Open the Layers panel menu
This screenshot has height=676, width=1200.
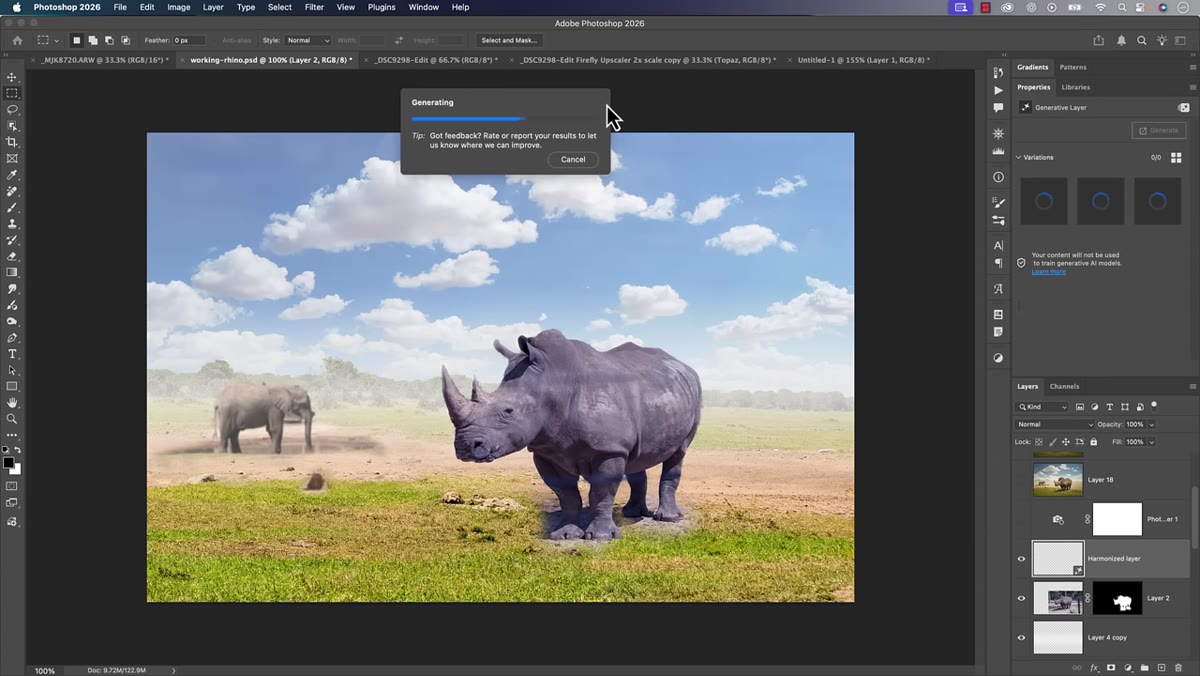pos(1192,386)
